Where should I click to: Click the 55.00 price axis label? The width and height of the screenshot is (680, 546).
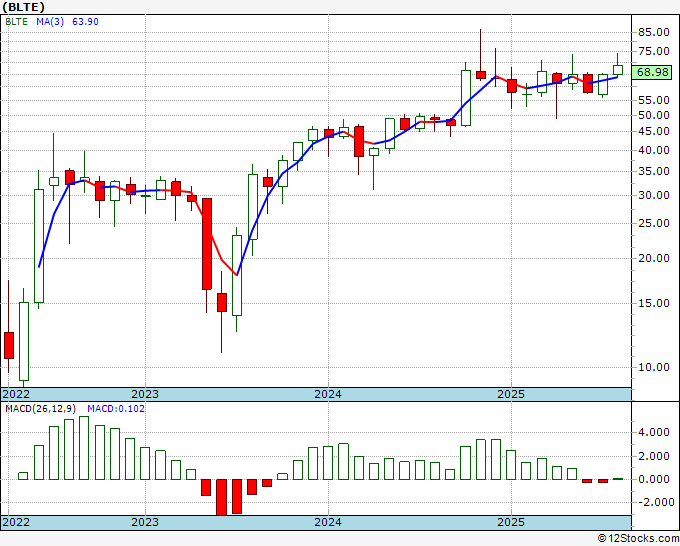point(654,100)
